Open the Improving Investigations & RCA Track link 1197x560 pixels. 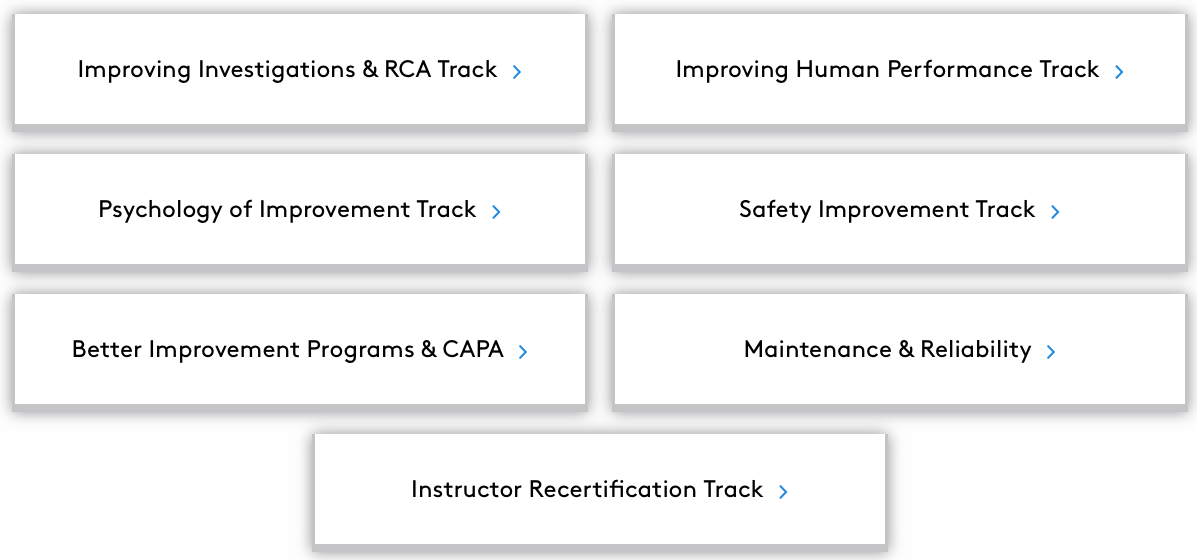click(x=287, y=69)
